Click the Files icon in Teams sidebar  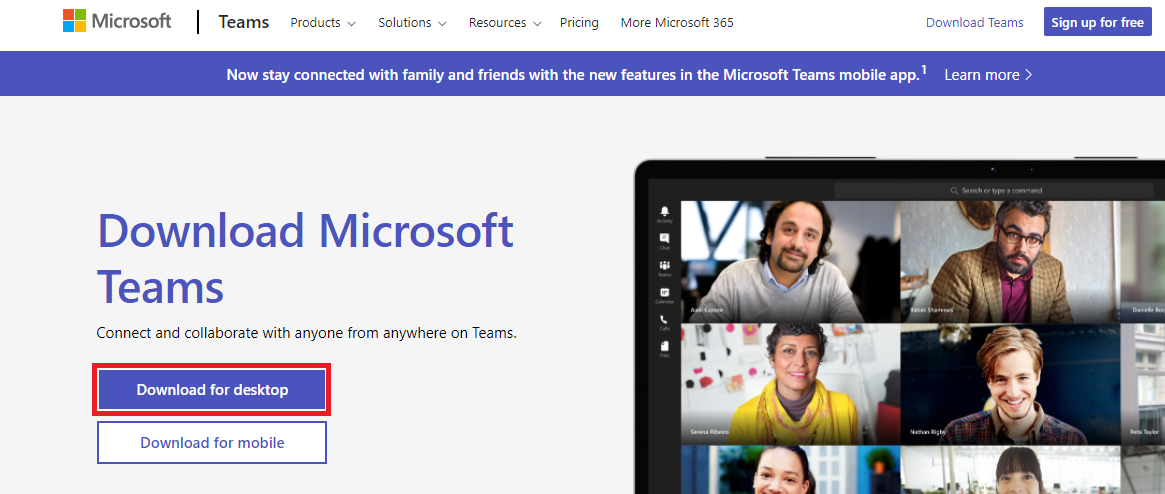click(664, 349)
